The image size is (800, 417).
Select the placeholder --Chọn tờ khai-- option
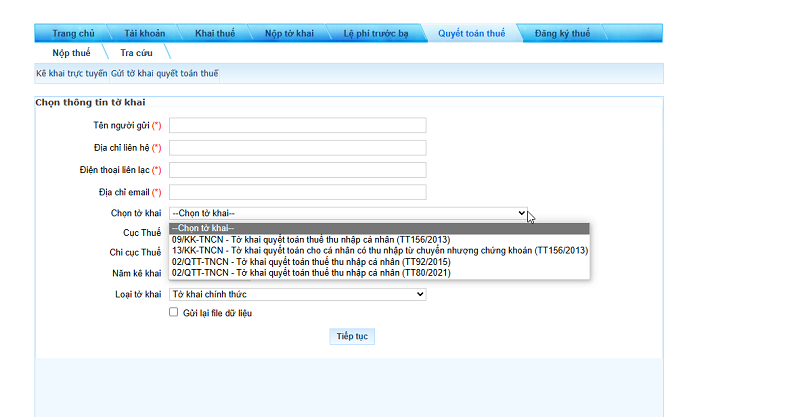[x=379, y=228]
